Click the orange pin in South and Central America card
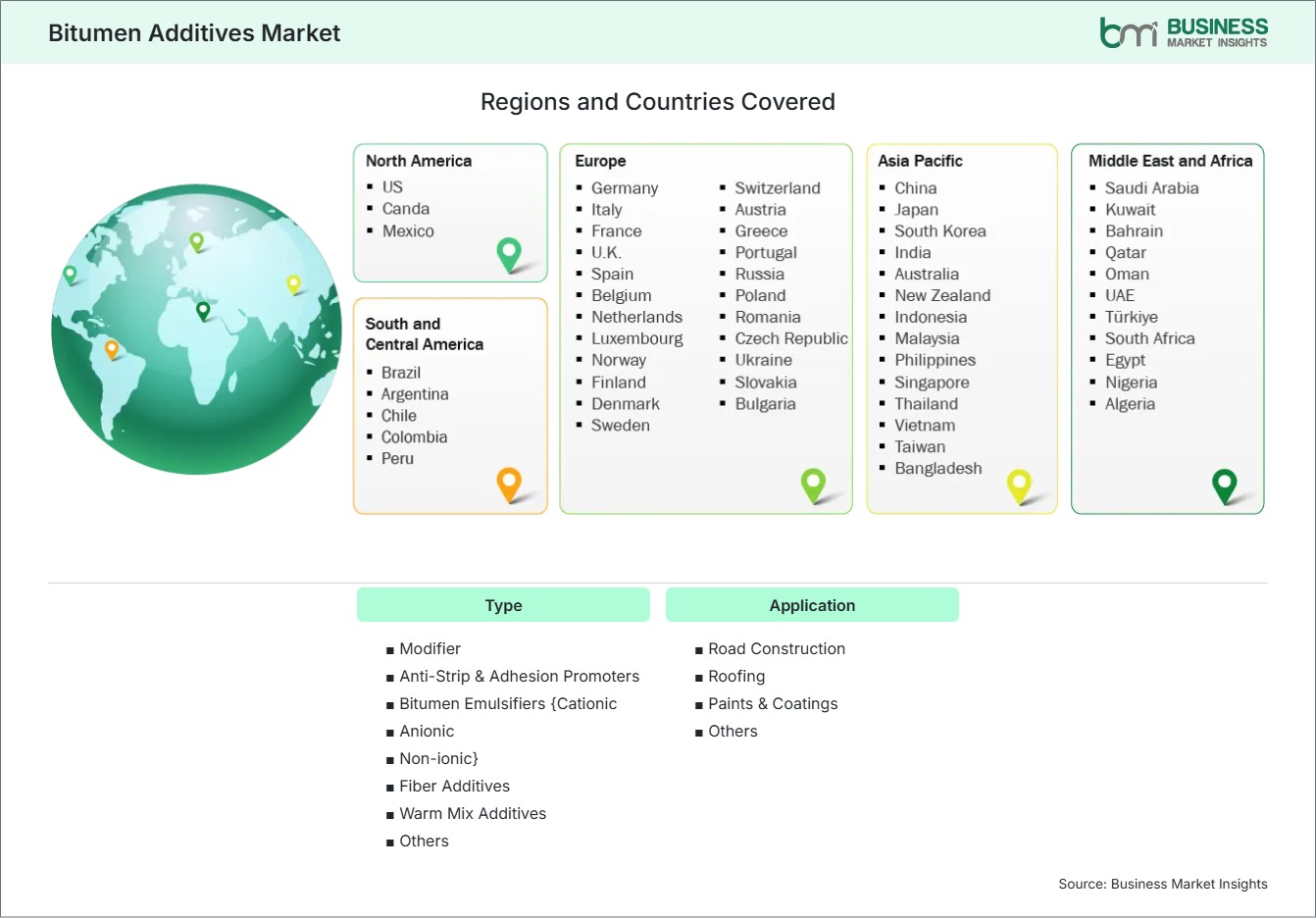The height and width of the screenshot is (918, 1316). click(509, 484)
